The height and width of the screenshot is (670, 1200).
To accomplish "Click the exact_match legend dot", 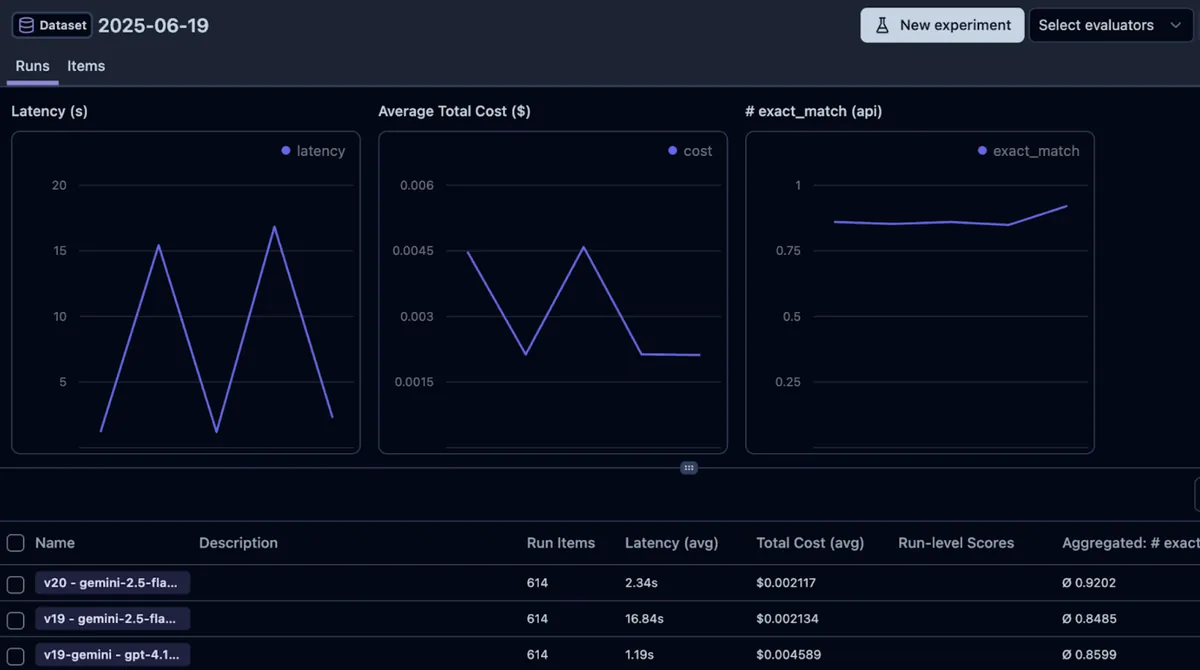I will (x=982, y=151).
